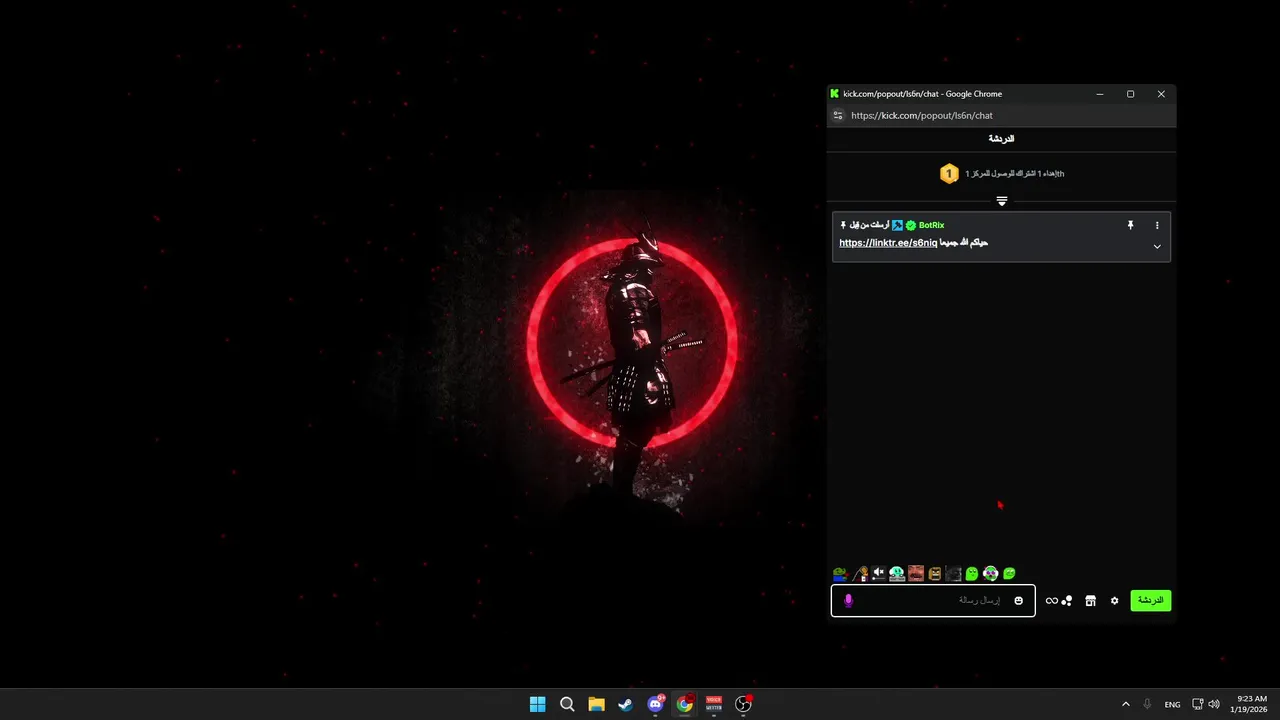1280x720 pixels.
Task: Open site info icon in address bar
Action: pos(838,115)
